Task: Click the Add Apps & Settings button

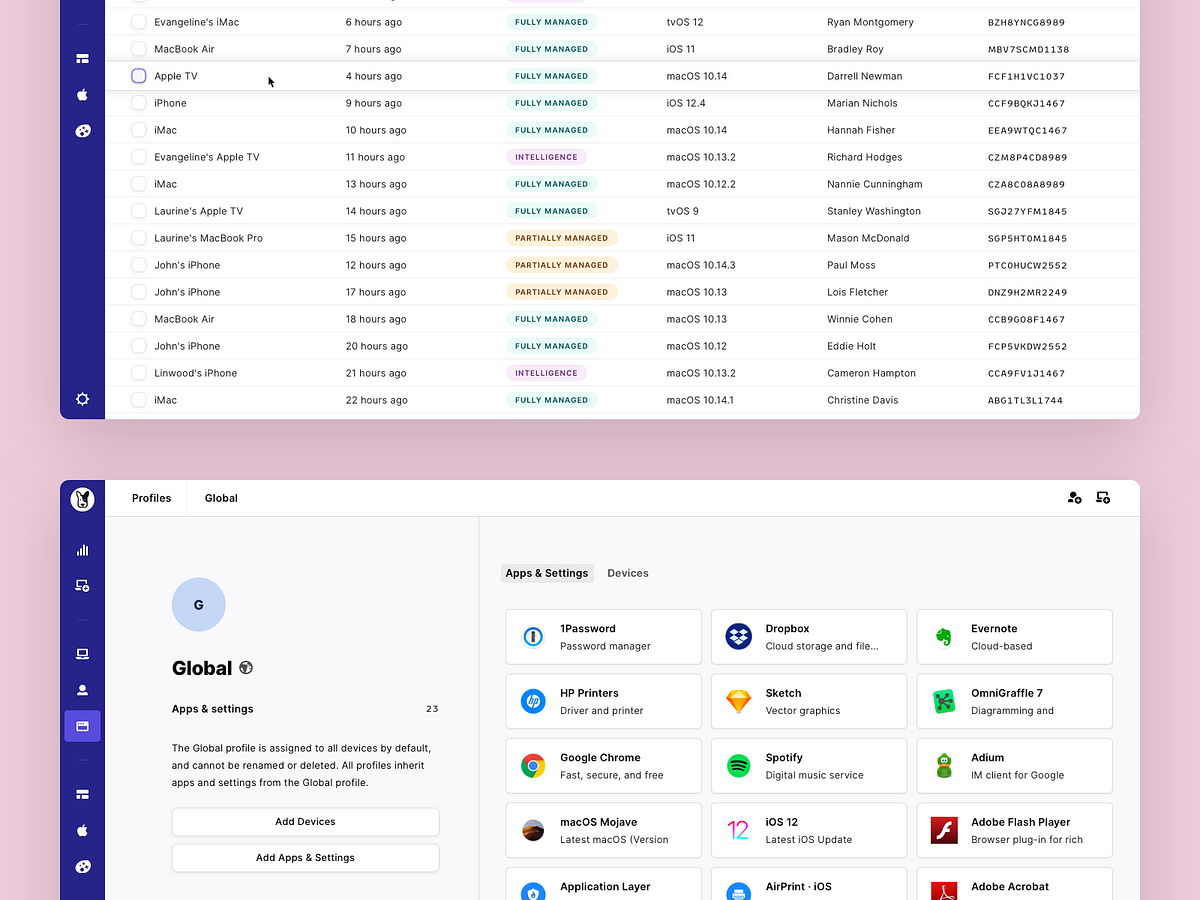Action: click(x=305, y=857)
